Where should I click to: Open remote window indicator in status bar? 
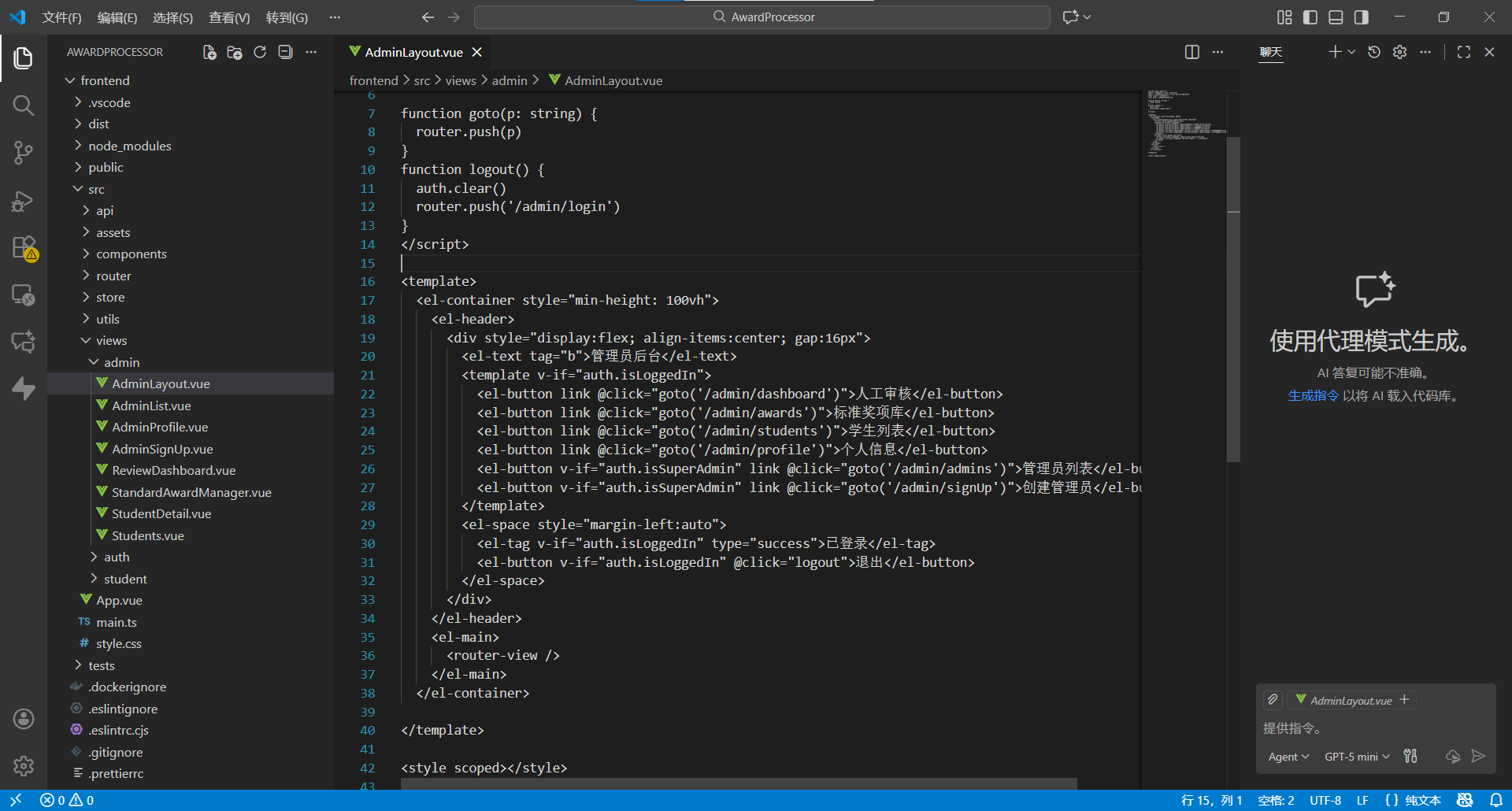(16, 800)
